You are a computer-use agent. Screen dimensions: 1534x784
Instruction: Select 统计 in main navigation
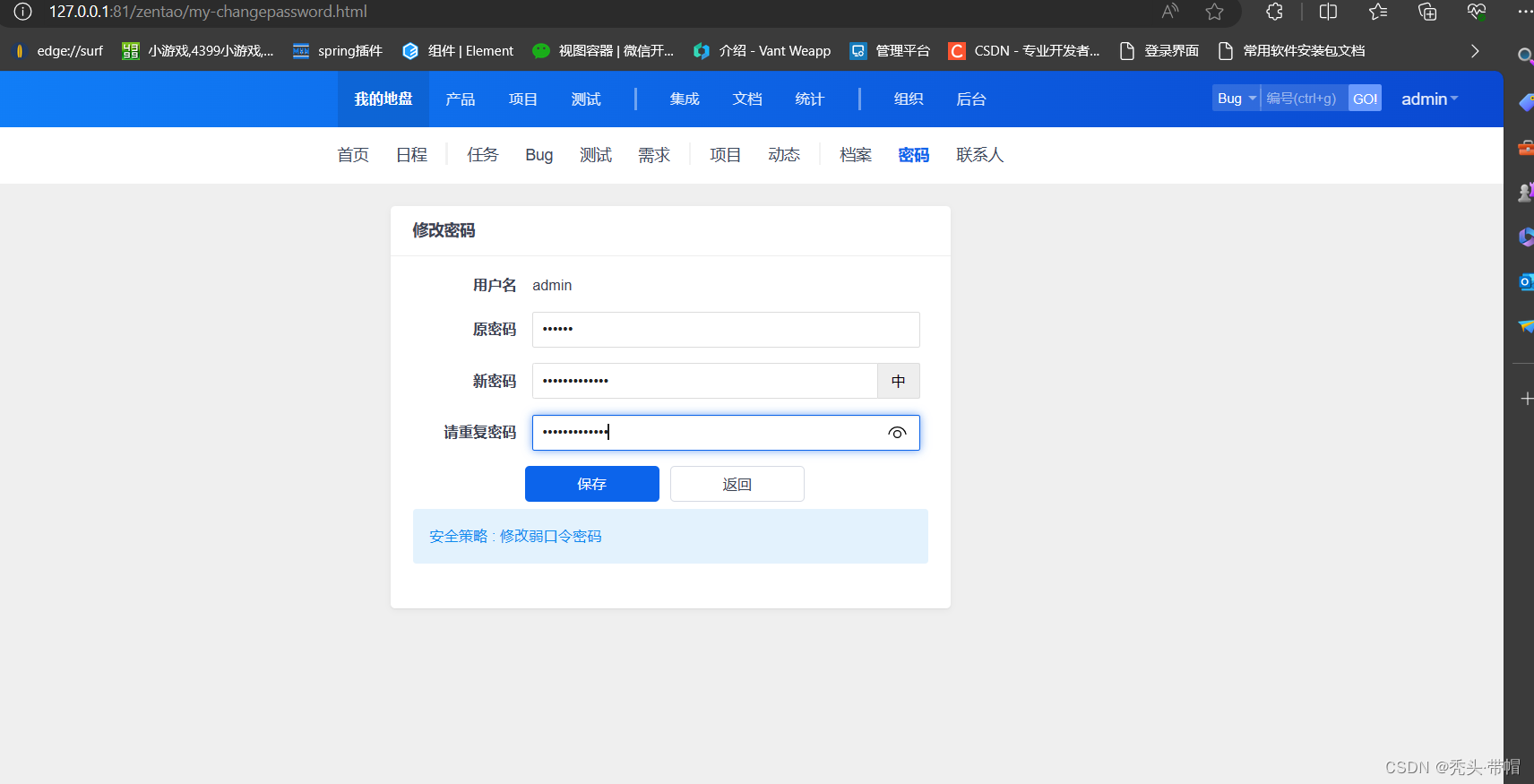click(x=810, y=99)
